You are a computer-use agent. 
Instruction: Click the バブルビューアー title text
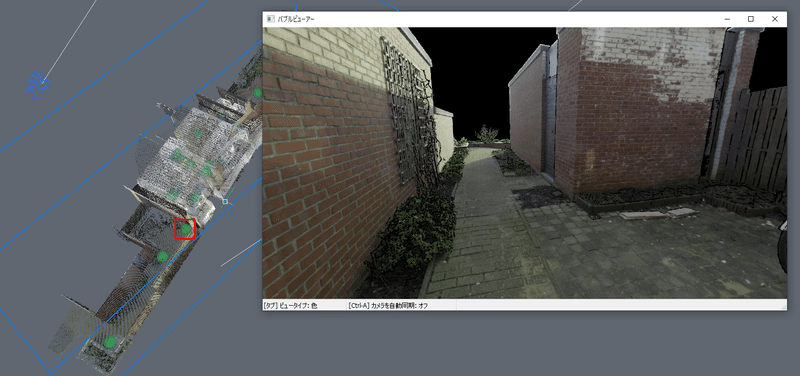(296, 19)
